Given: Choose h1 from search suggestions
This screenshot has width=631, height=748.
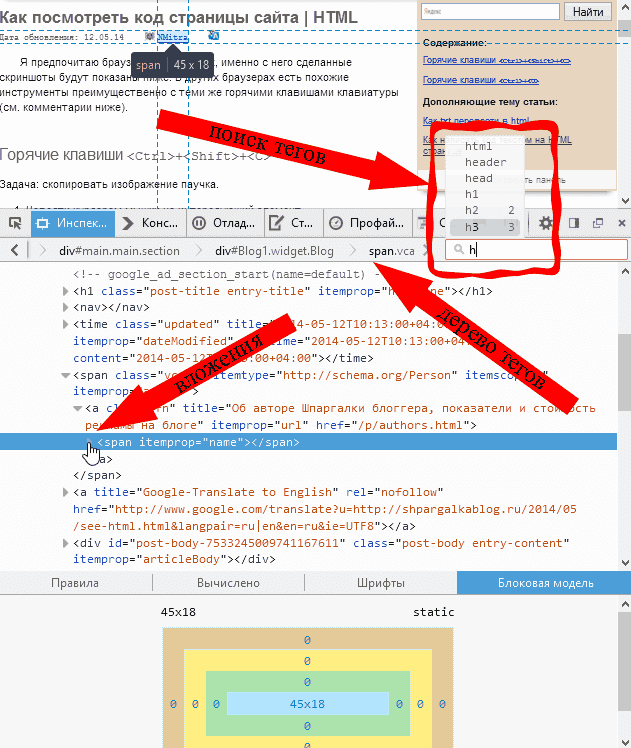Looking at the screenshot, I should pos(485,194).
